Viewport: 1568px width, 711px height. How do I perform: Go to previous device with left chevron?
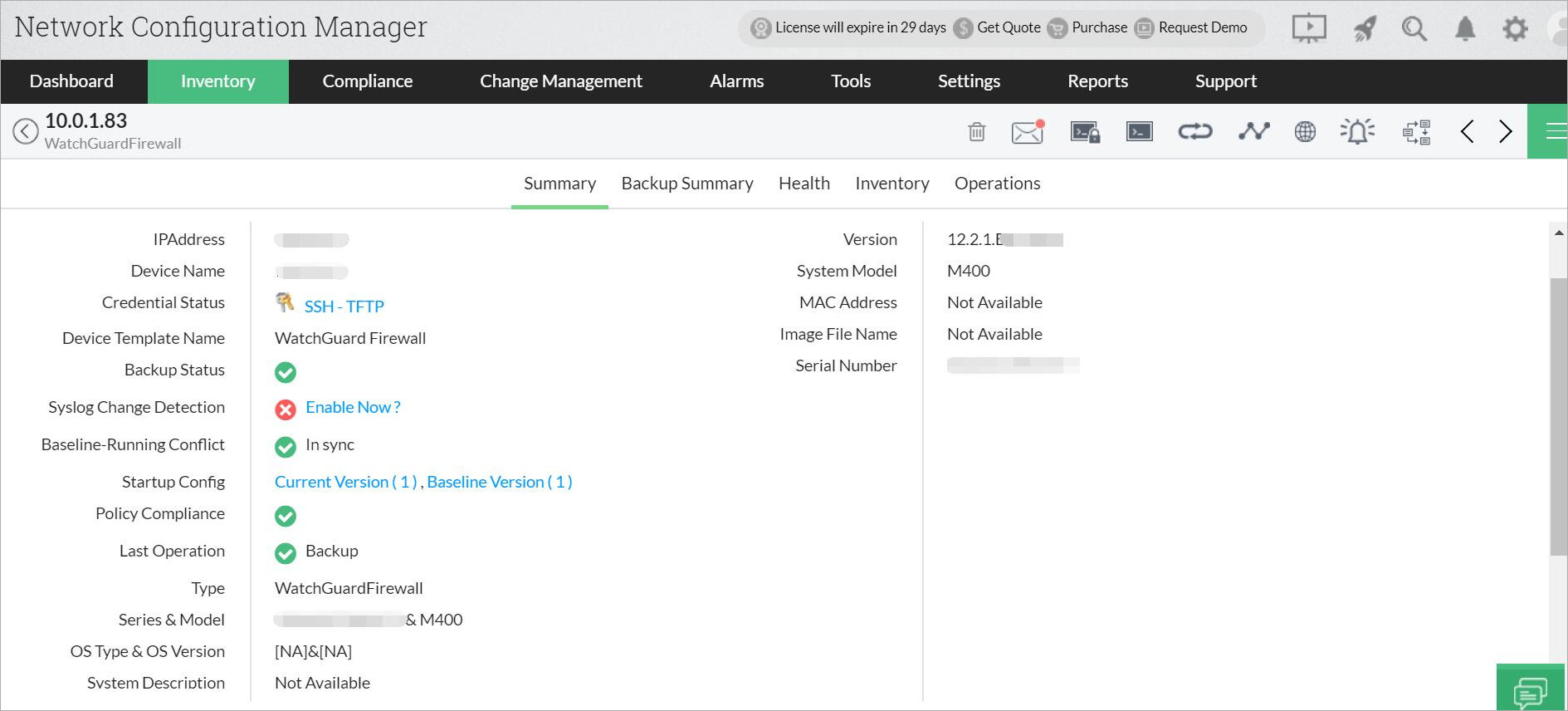point(1467,131)
